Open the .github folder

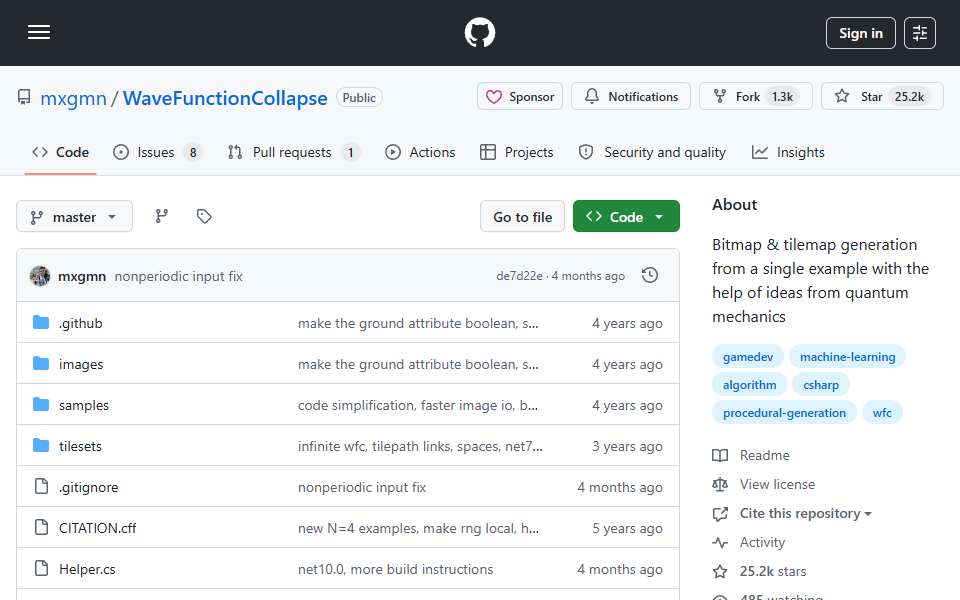[80, 323]
